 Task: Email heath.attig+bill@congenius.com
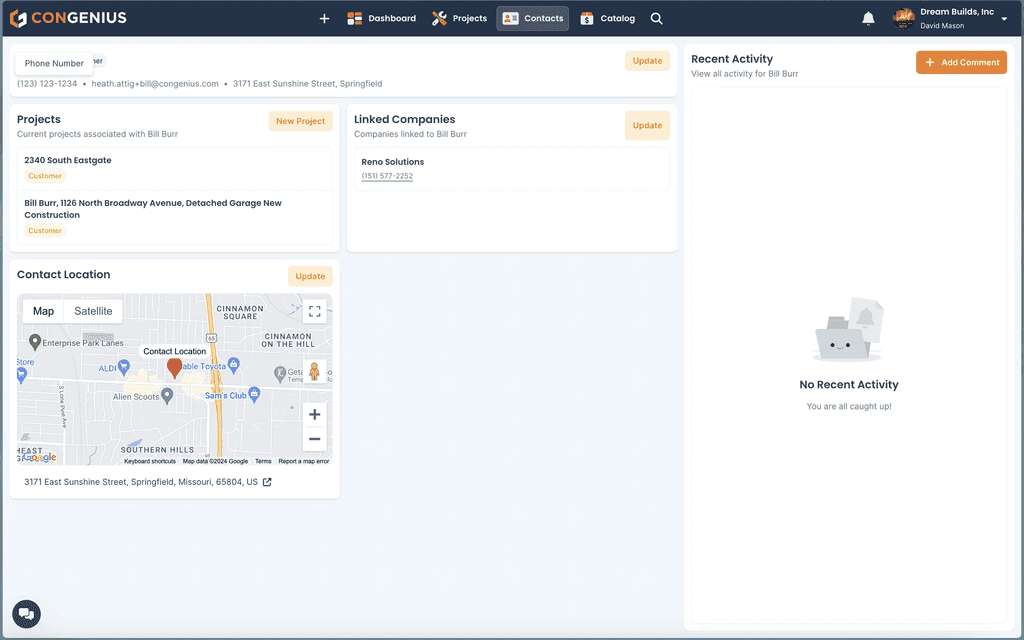point(154,84)
